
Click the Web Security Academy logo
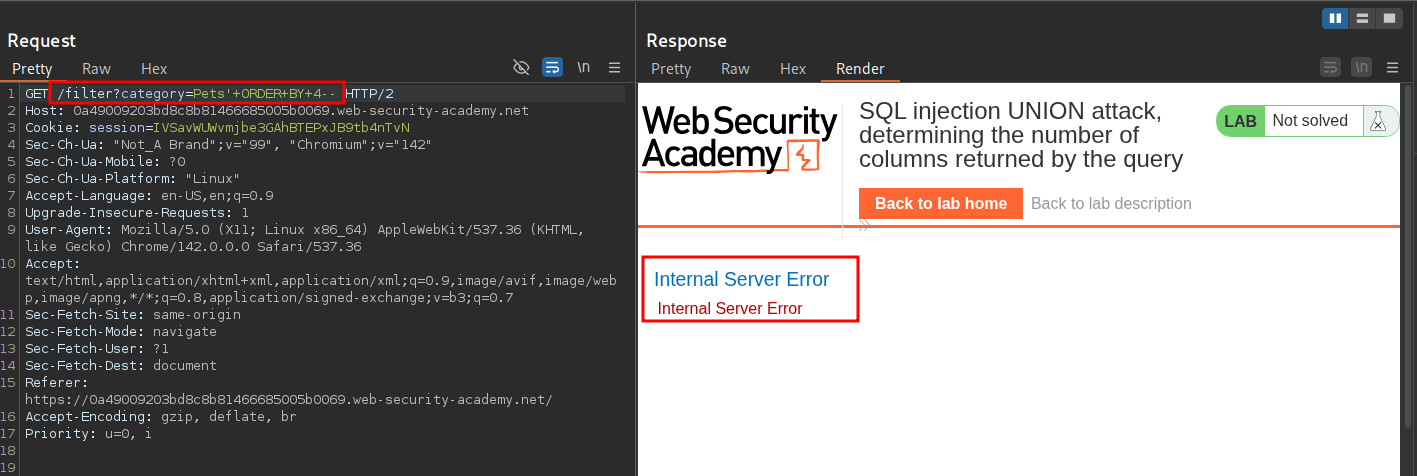click(739, 139)
